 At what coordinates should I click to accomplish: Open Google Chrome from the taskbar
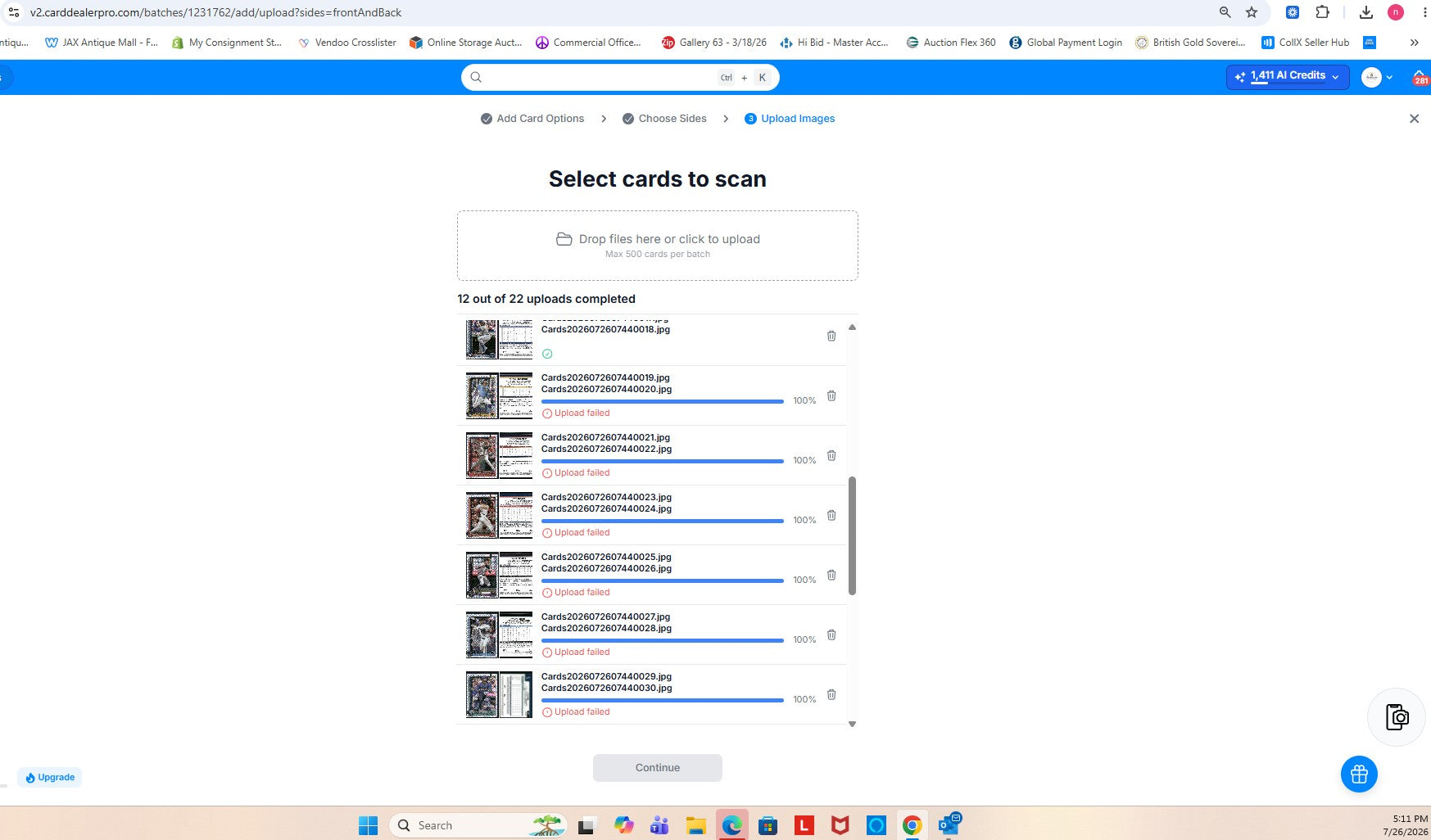(912, 825)
